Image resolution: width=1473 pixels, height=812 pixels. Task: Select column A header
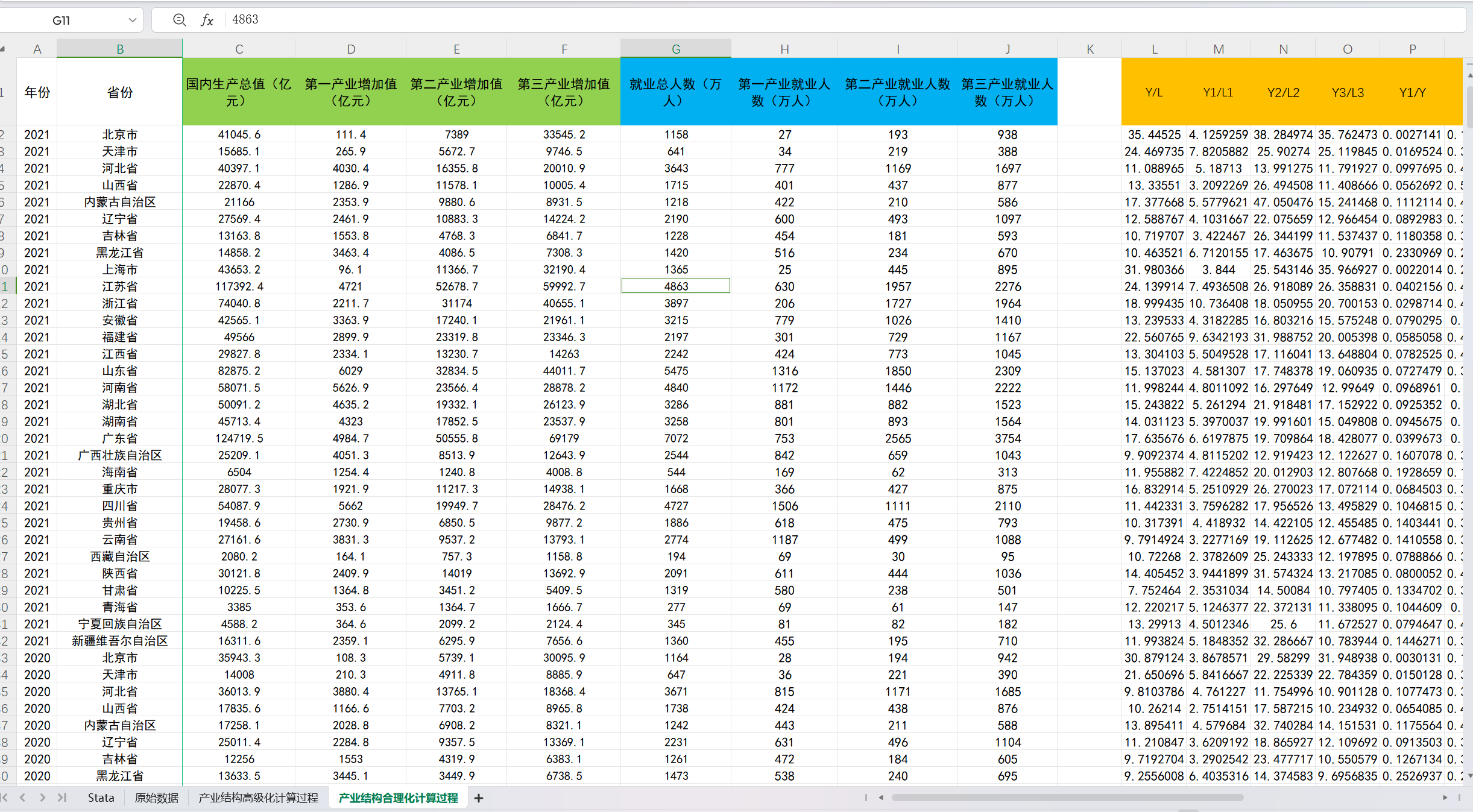pos(37,49)
